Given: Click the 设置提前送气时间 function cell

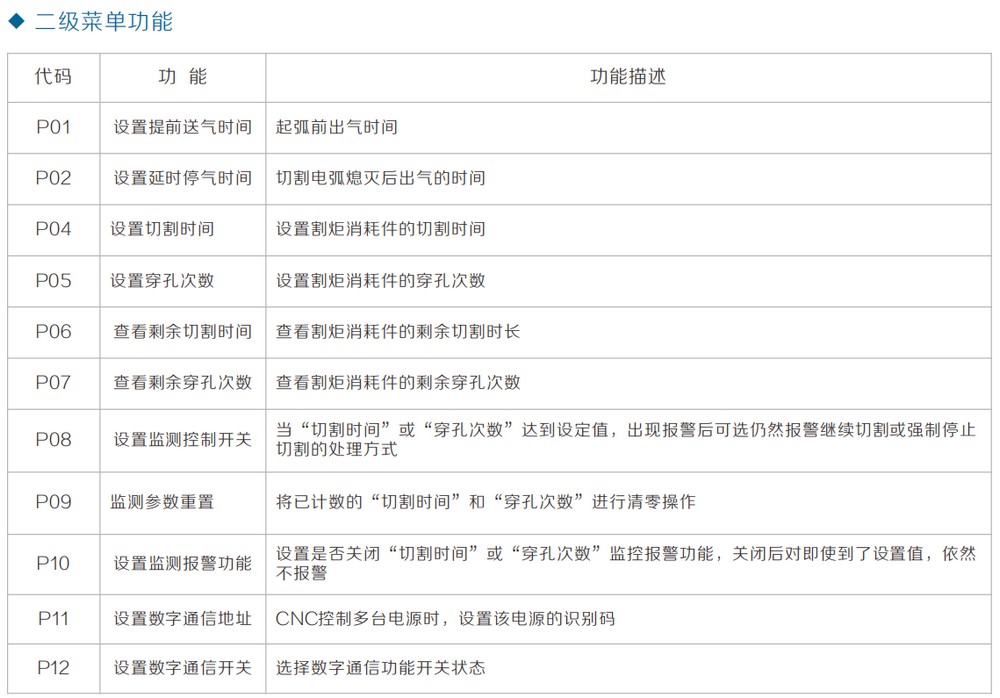Looking at the screenshot, I should click(182, 127).
